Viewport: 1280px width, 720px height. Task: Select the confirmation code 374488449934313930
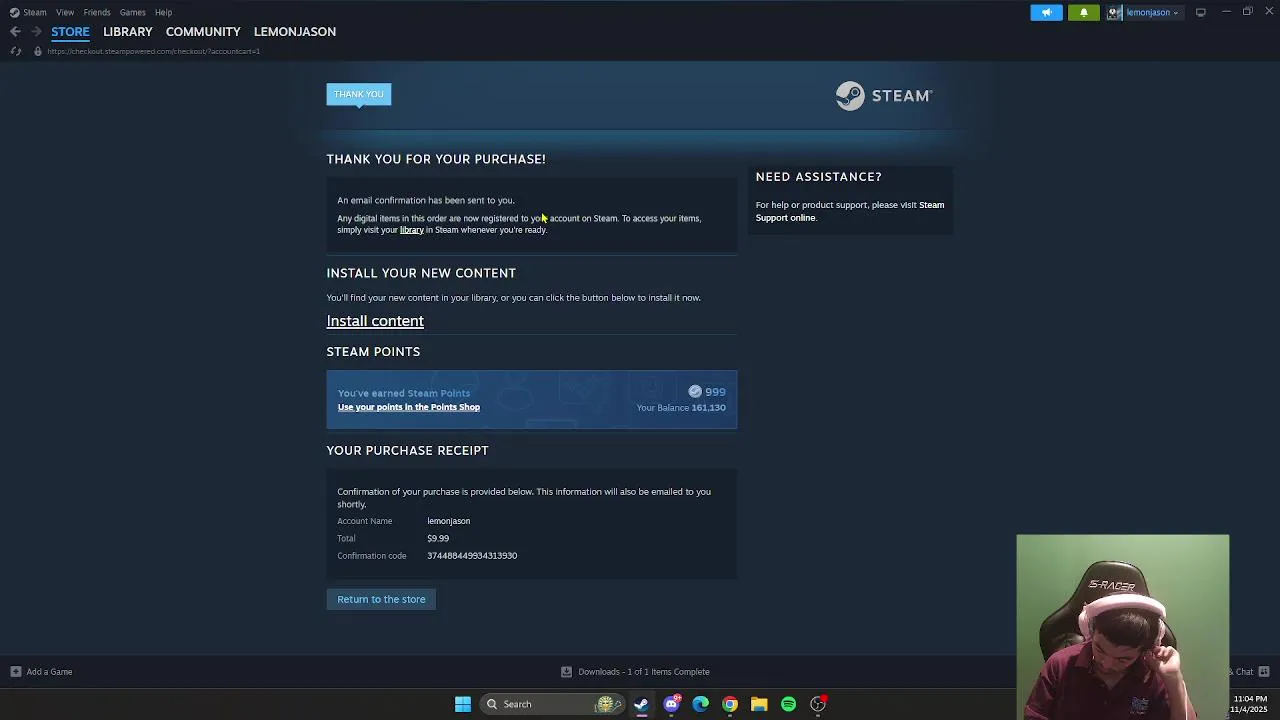[472, 556]
